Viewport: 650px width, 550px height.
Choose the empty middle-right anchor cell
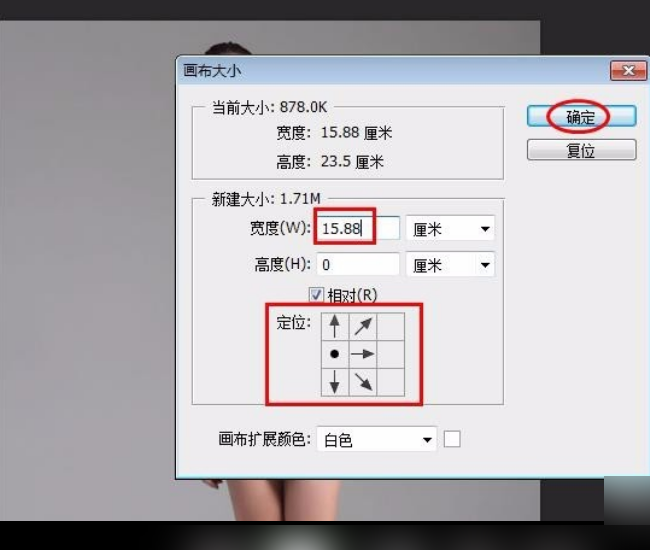click(x=391, y=354)
